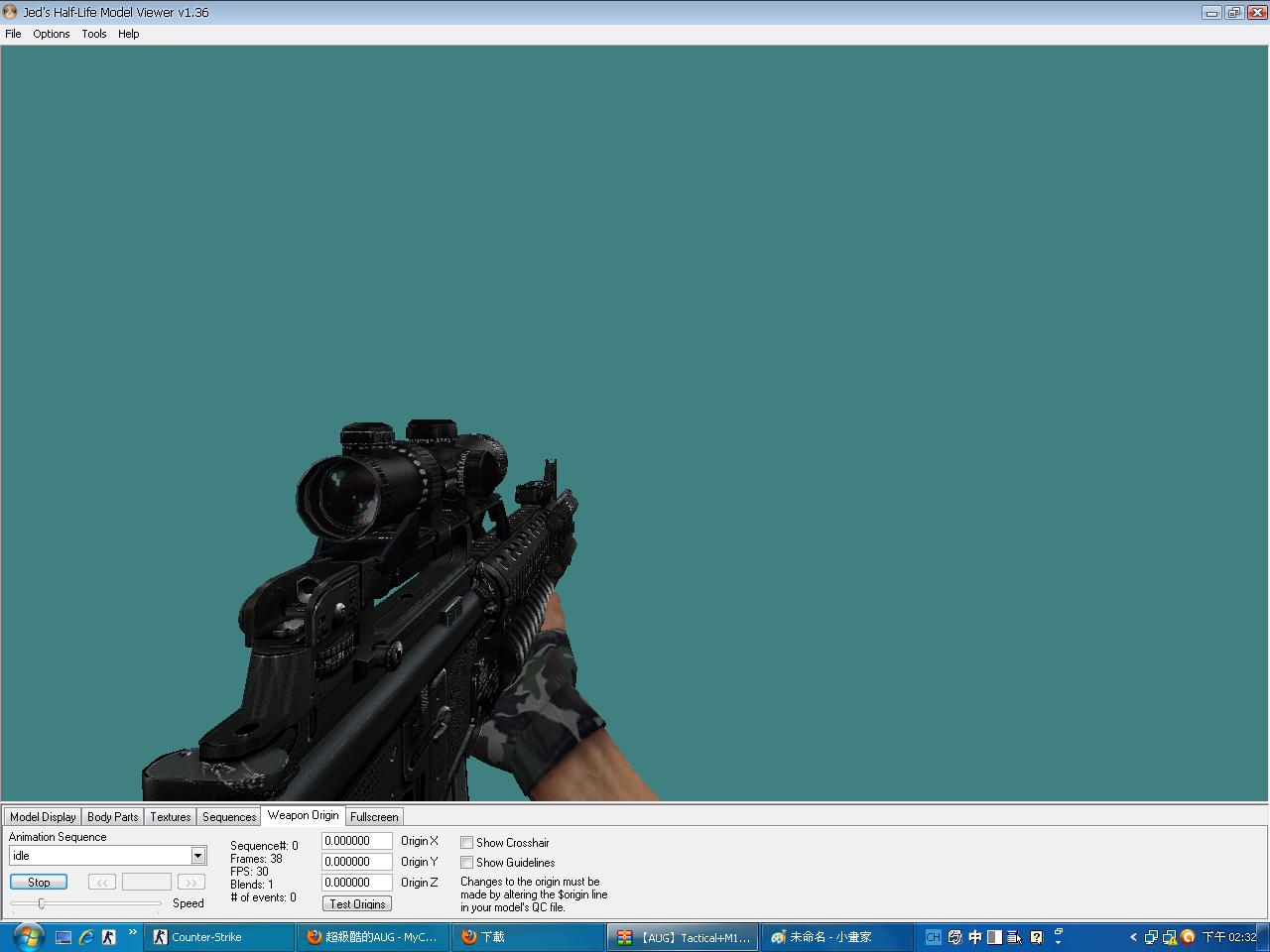
Task: Open the IME tool menu icon
Action: [x=1014, y=937]
